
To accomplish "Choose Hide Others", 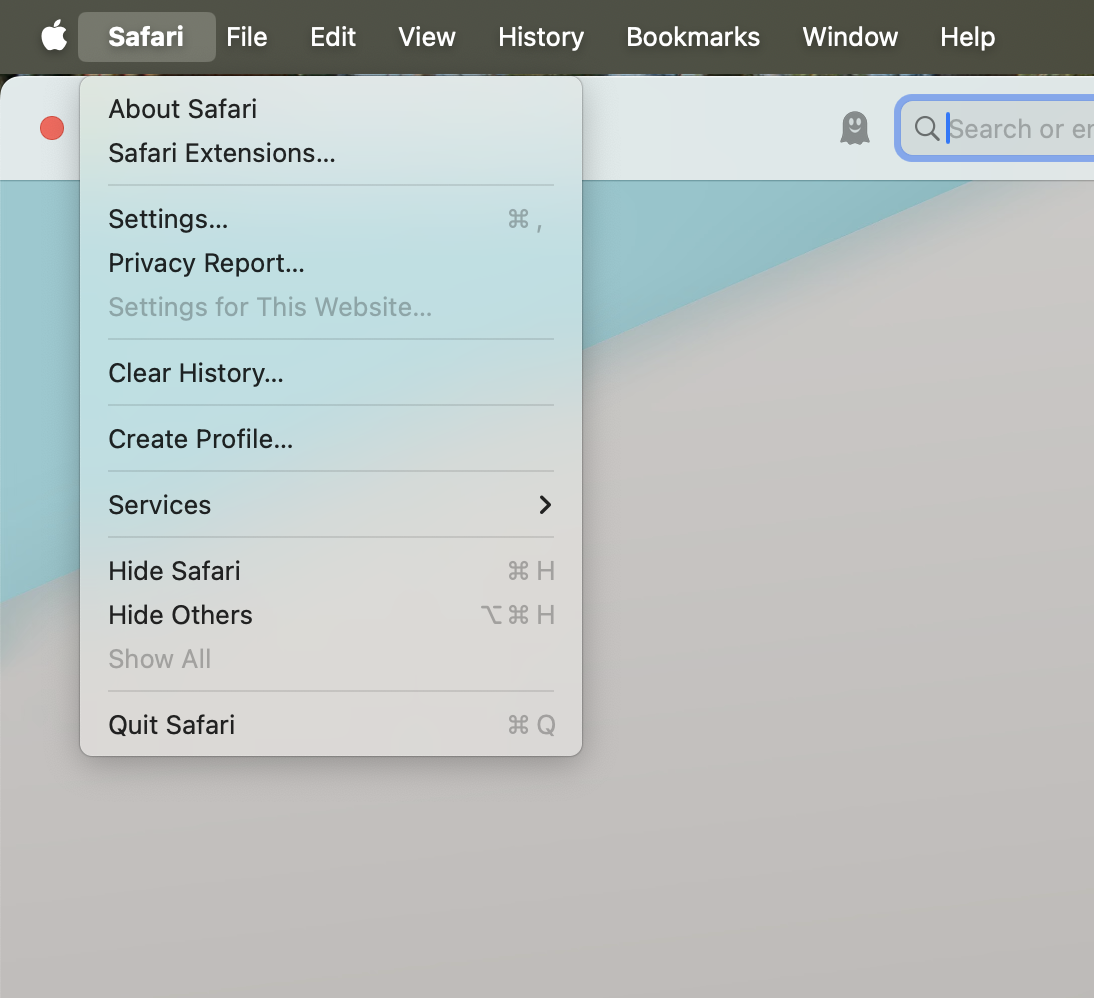I will tap(180, 615).
